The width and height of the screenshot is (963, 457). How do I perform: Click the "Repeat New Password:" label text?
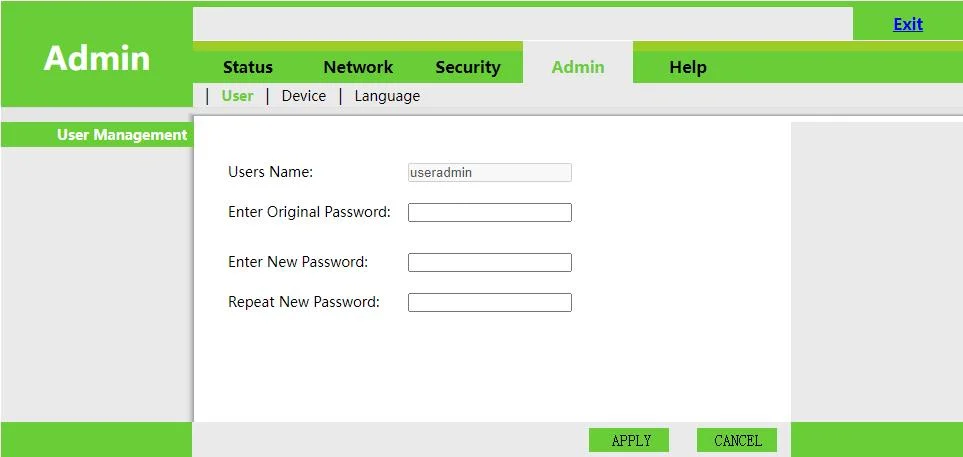304,302
